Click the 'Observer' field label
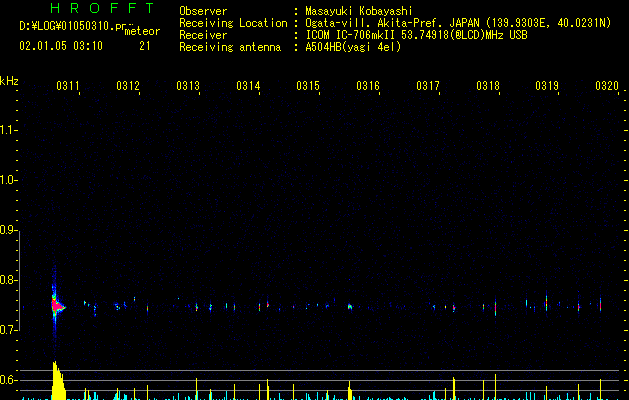Screen dimensions: 629x400 pos(203,11)
